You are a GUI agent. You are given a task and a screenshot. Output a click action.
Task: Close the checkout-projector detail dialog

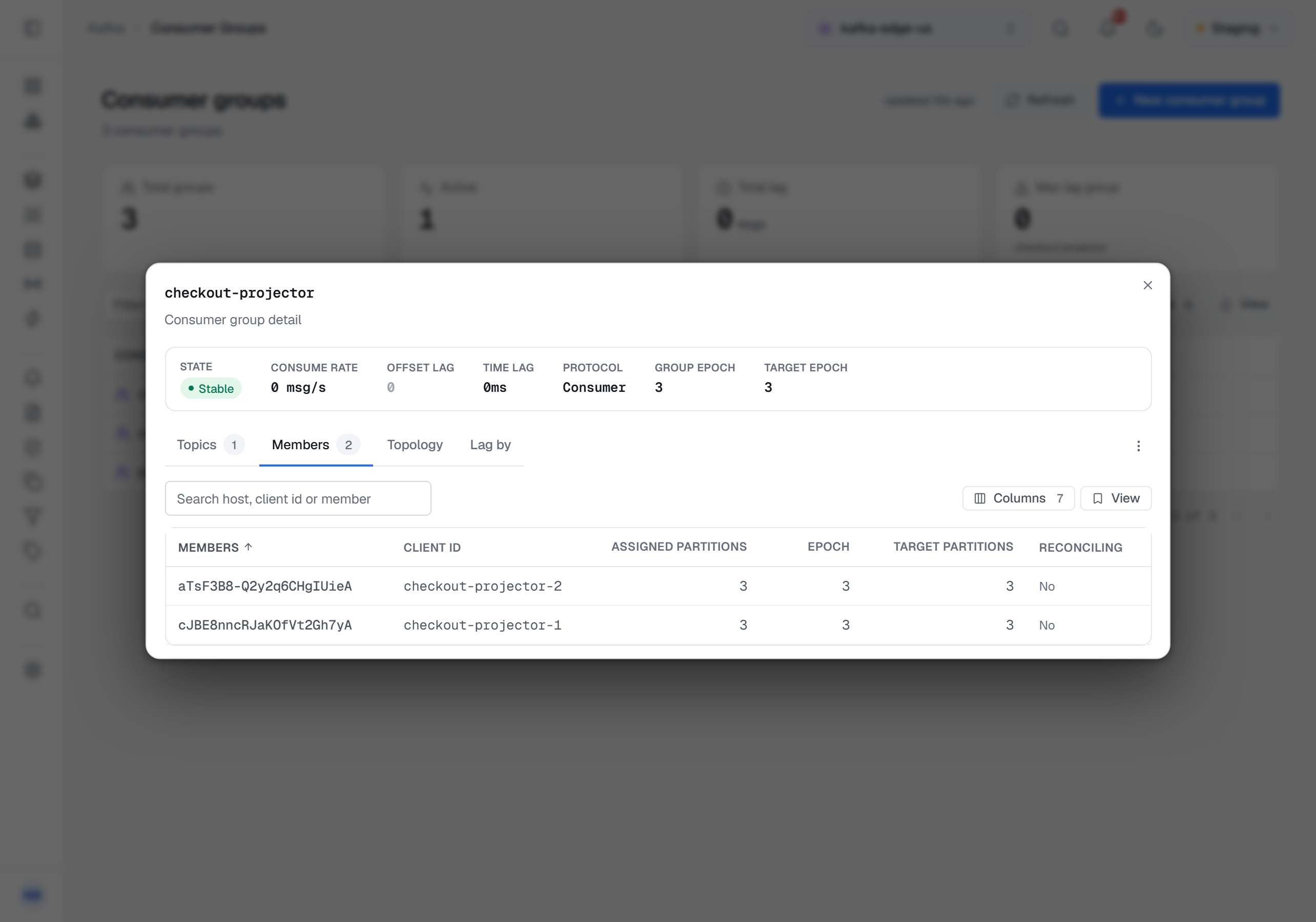[x=1147, y=285]
